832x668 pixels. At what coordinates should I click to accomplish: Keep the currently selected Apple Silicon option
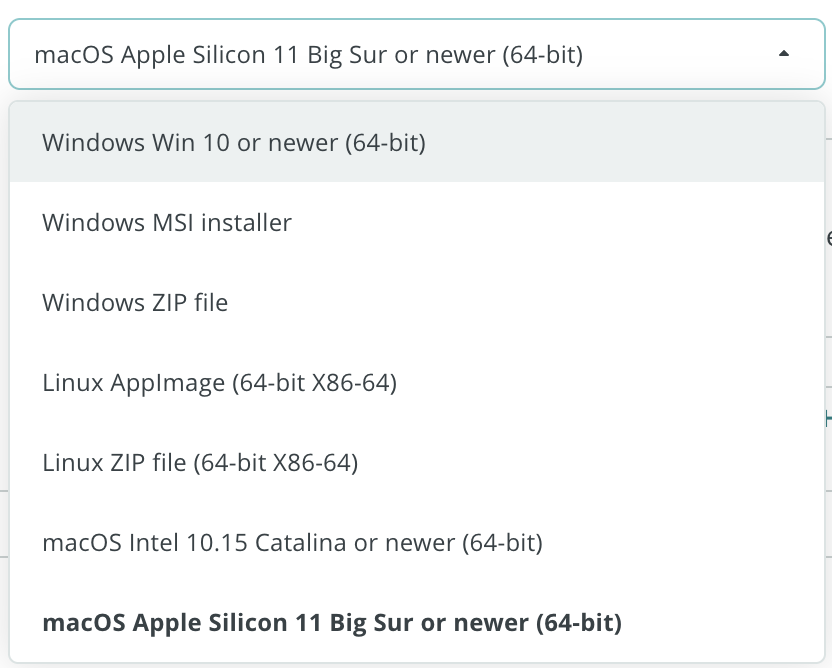(x=332, y=623)
